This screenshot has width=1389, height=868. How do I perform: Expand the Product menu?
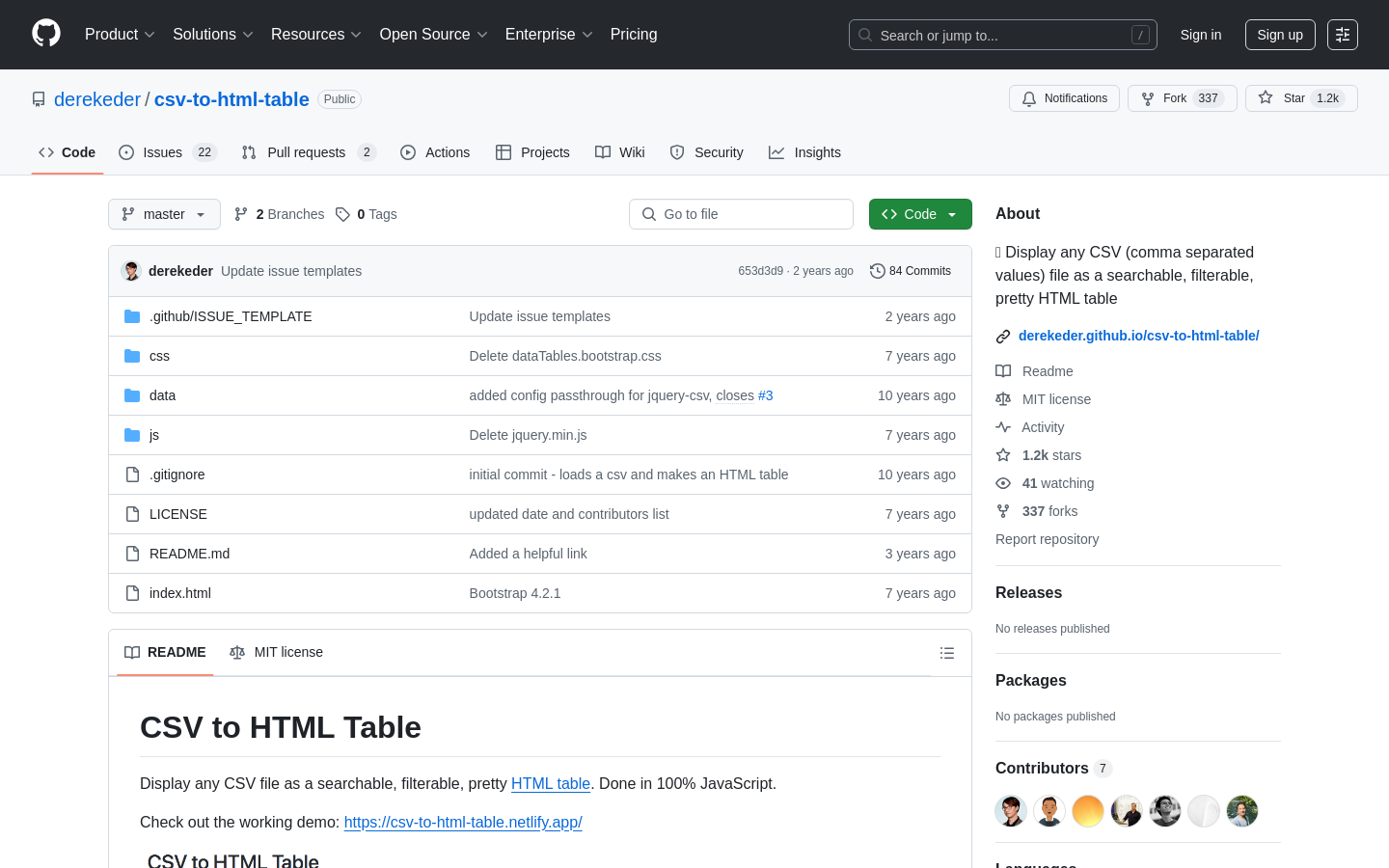[x=120, y=35]
